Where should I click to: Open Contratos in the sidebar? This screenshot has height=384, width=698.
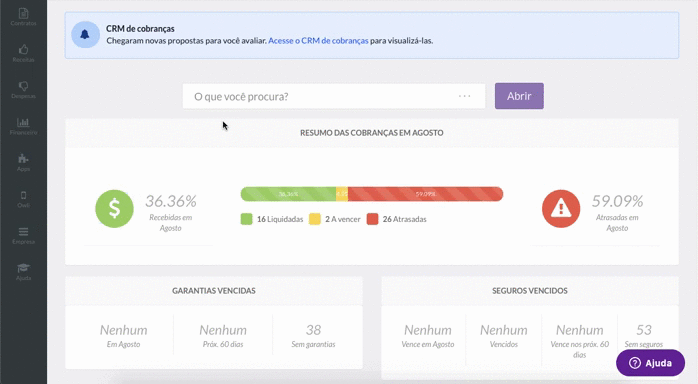point(23,17)
